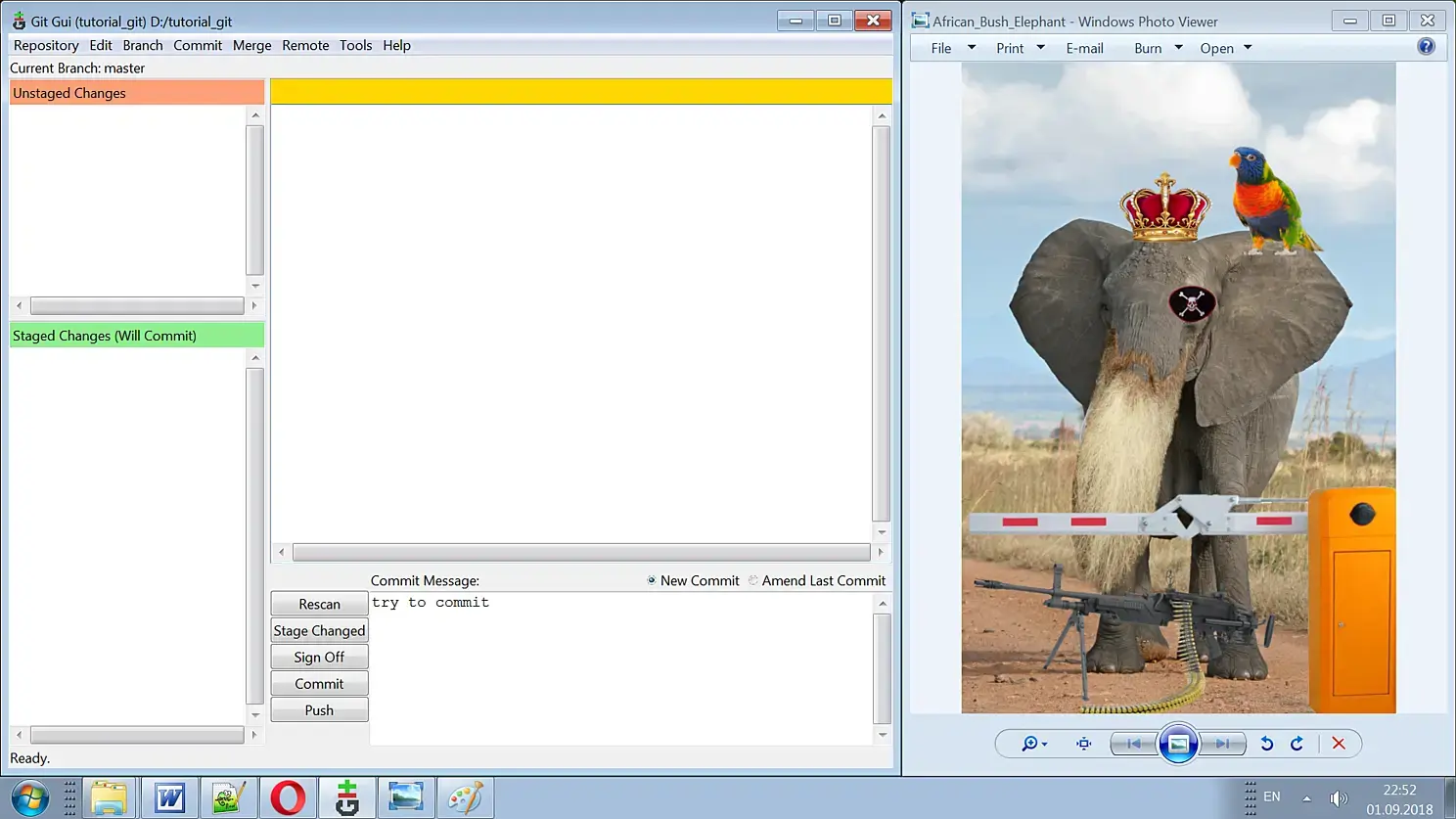This screenshot has width=1456, height=819.
Task: Click the Current Branch: master label
Action: coord(77,68)
